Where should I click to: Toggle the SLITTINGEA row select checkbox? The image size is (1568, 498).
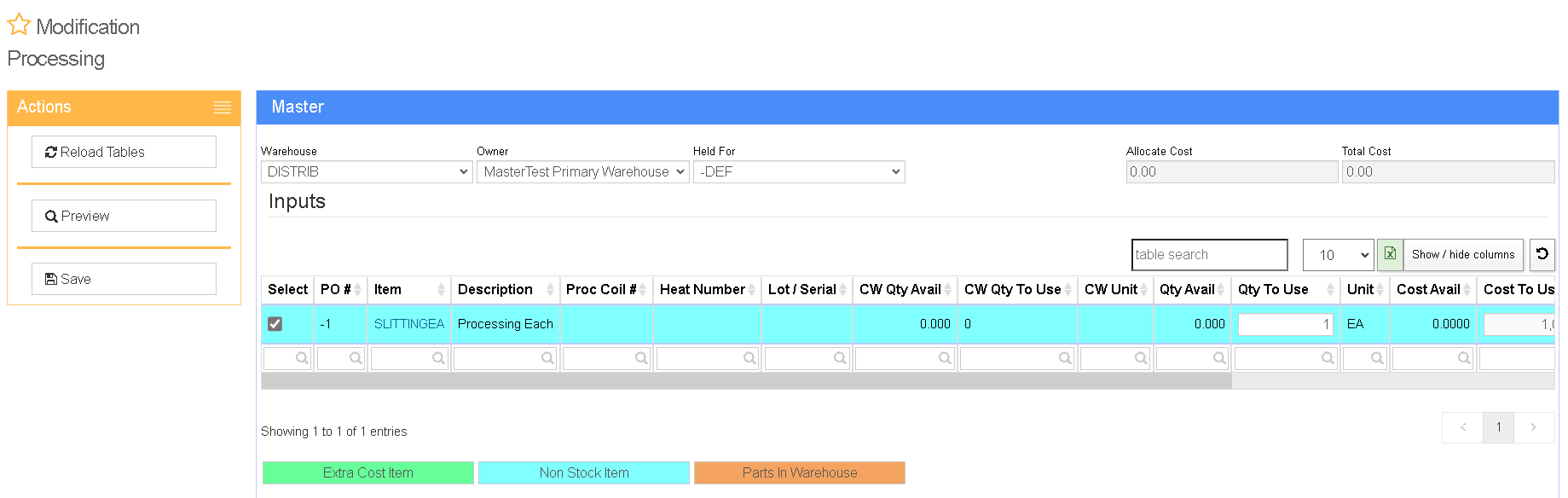tap(275, 324)
